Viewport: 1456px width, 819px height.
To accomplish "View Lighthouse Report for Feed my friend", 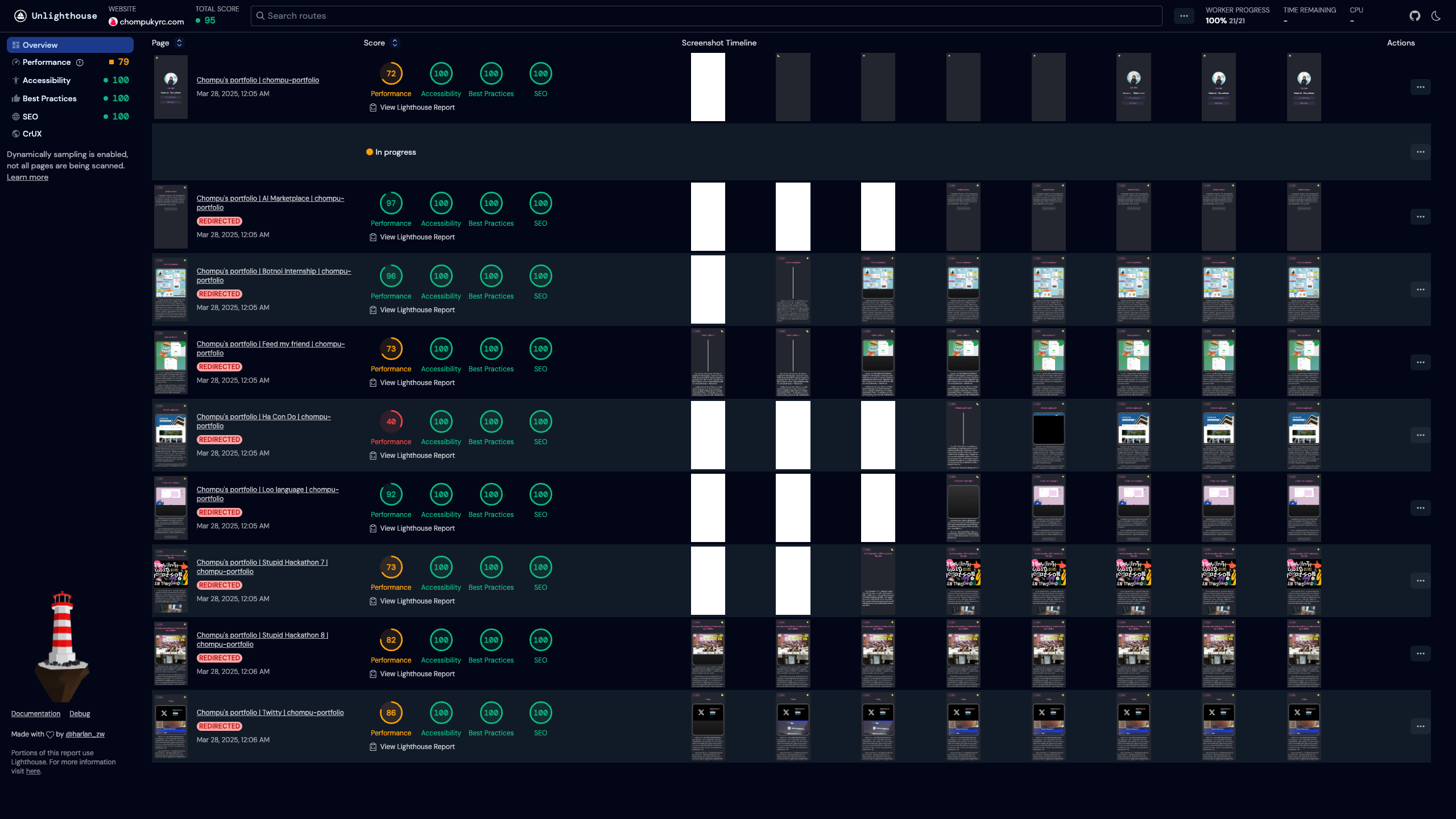I will [417, 383].
